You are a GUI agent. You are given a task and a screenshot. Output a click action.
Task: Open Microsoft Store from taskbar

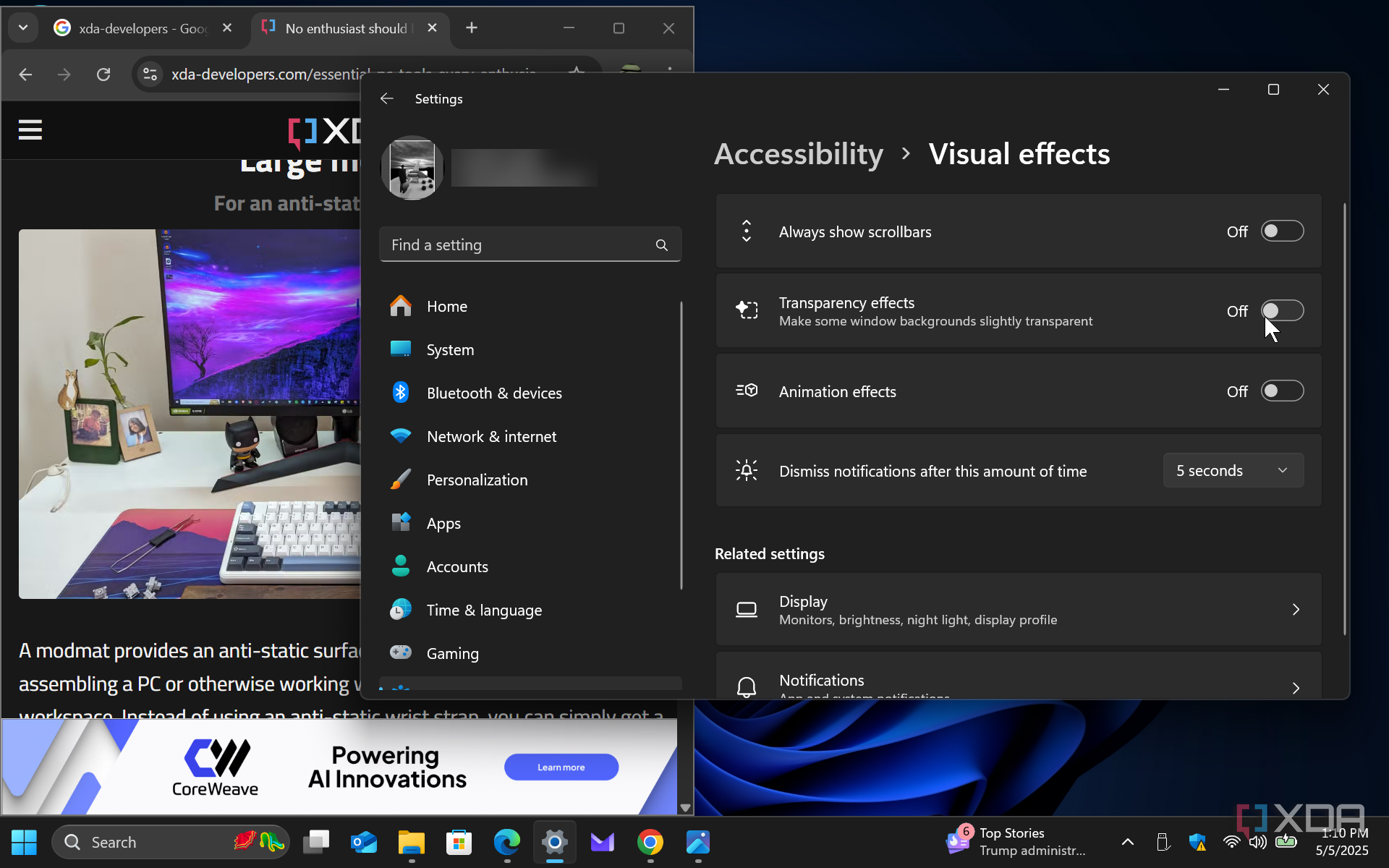tap(459, 842)
